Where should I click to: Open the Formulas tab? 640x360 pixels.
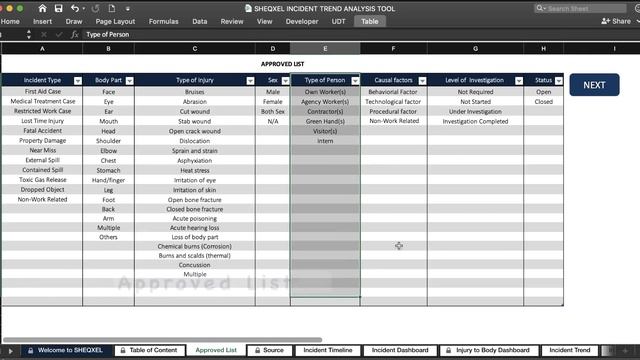click(163, 21)
